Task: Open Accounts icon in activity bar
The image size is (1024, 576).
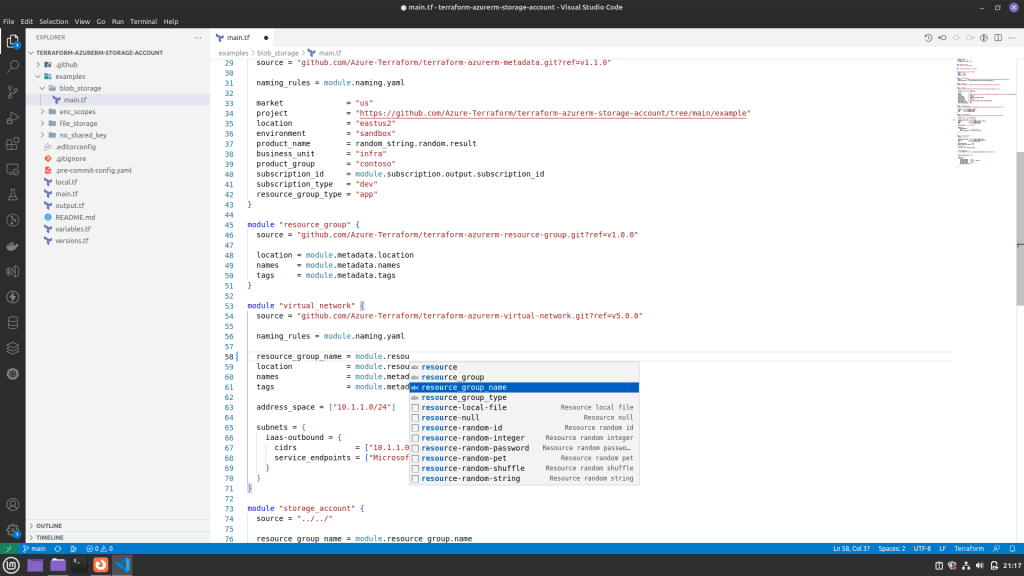Action: point(13,505)
